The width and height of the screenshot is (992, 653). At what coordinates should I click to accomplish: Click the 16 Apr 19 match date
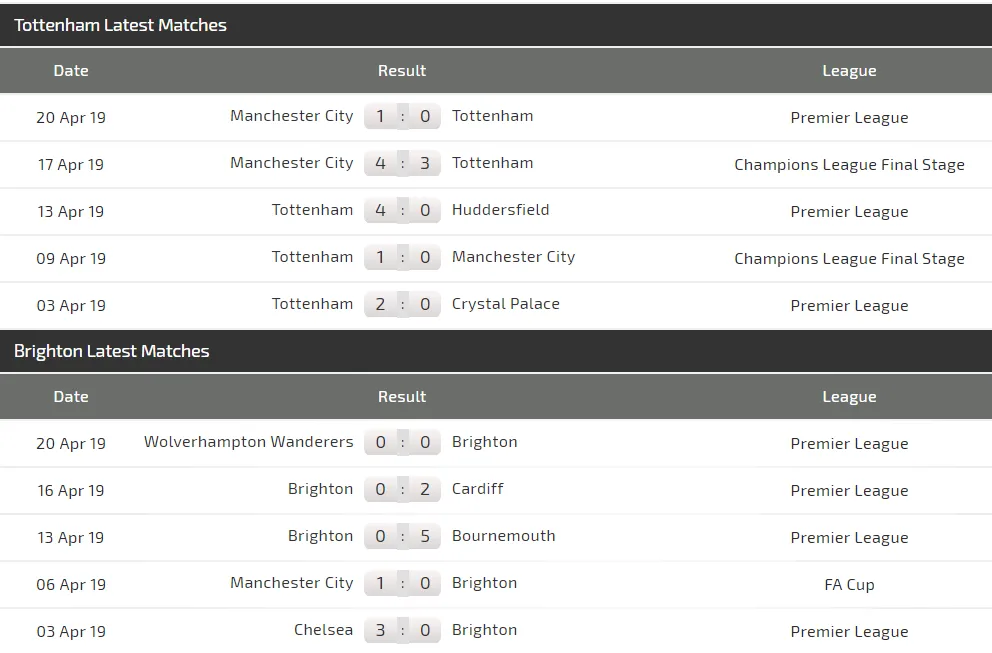[x=71, y=490]
